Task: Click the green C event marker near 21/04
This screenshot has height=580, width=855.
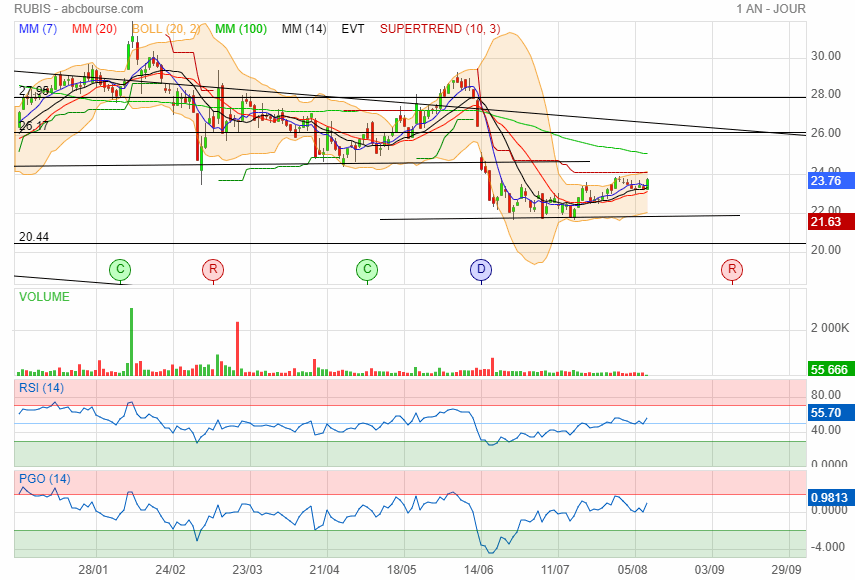Action: (367, 269)
